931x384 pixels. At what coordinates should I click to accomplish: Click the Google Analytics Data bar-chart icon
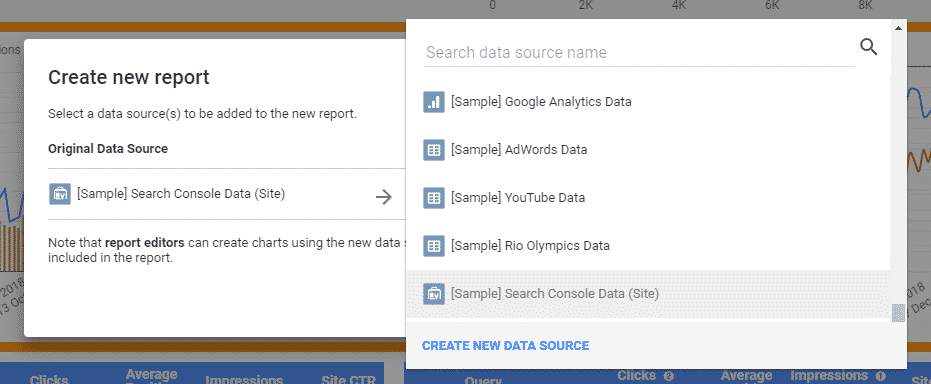[x=434, y=102]
